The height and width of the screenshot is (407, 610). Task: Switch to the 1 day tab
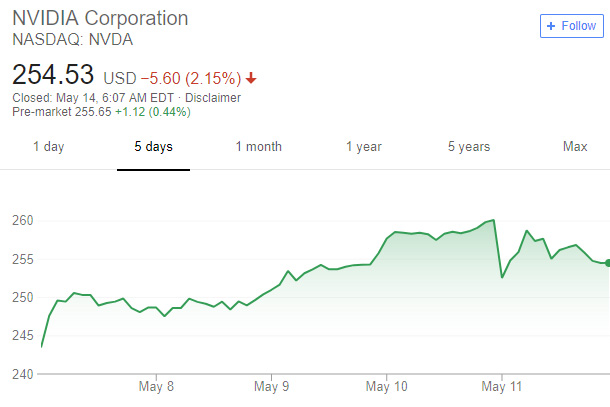point(48,147)
